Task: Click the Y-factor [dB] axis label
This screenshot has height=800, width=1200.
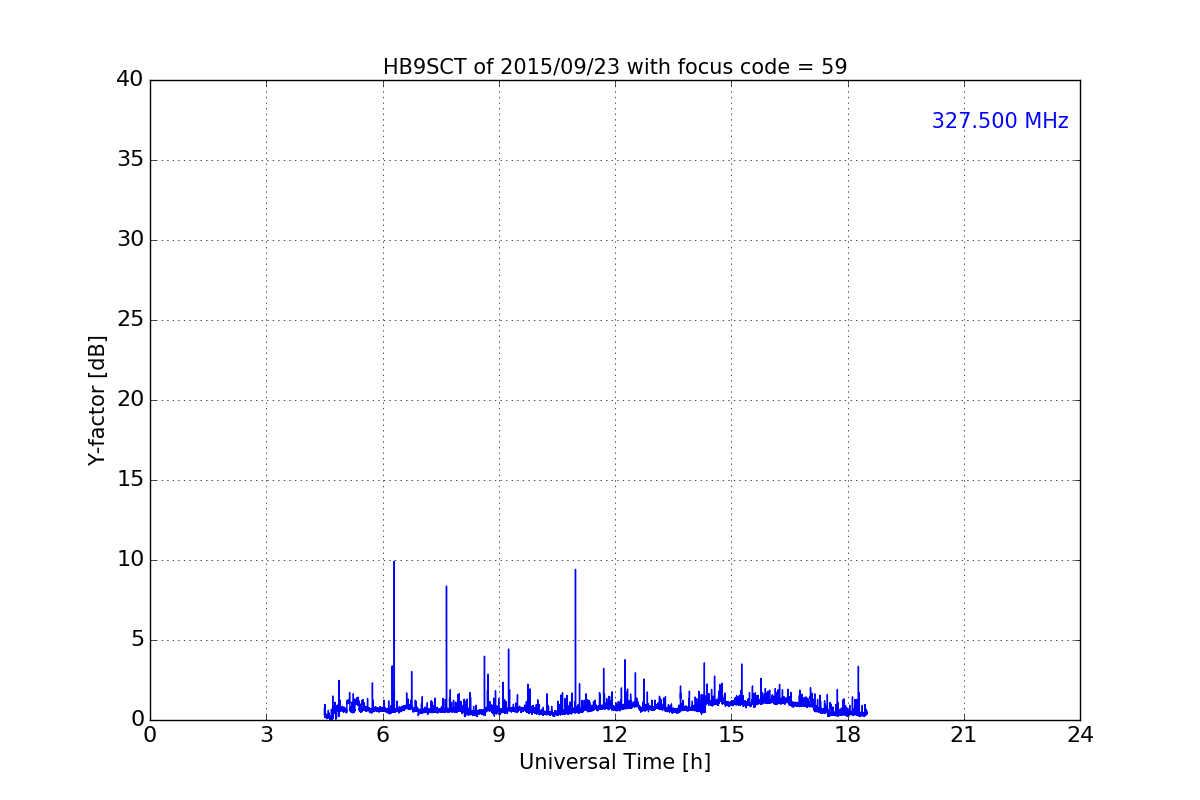Action: (x=97, y=400)
